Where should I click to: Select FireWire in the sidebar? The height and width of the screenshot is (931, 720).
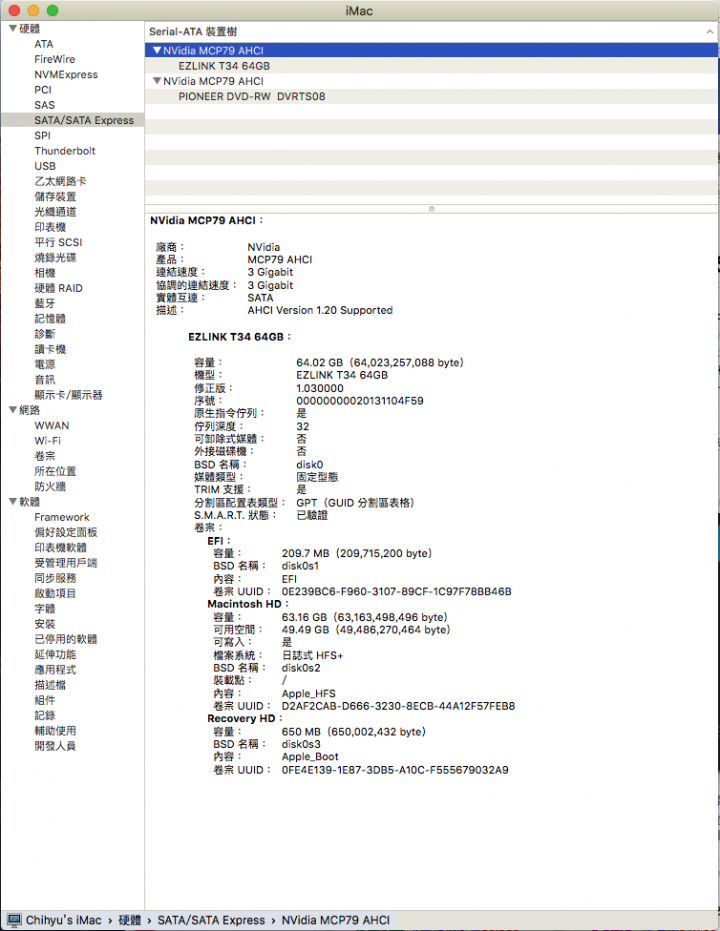tap(55, 59)
